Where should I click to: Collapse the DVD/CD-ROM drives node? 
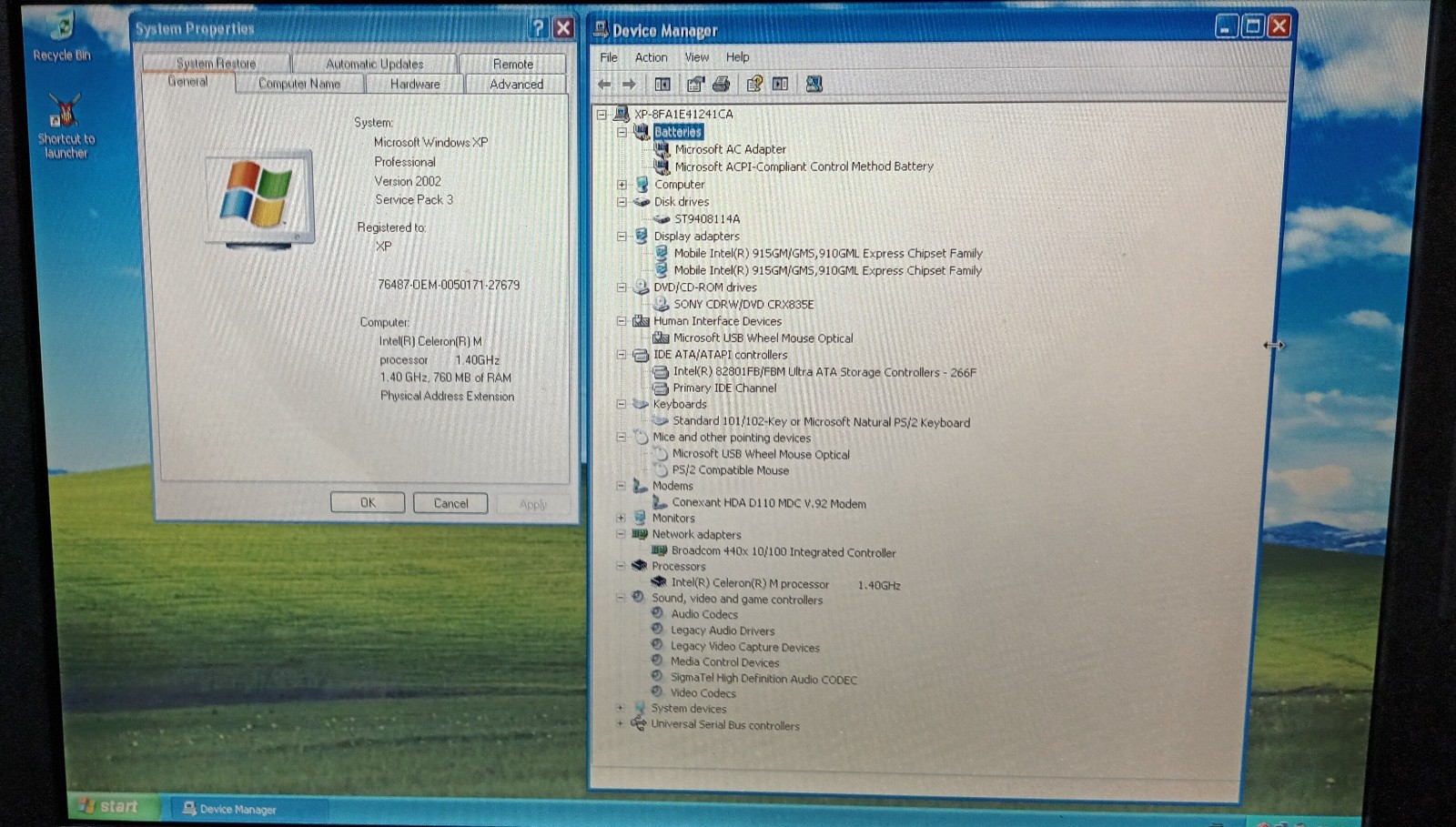(622, 287)
